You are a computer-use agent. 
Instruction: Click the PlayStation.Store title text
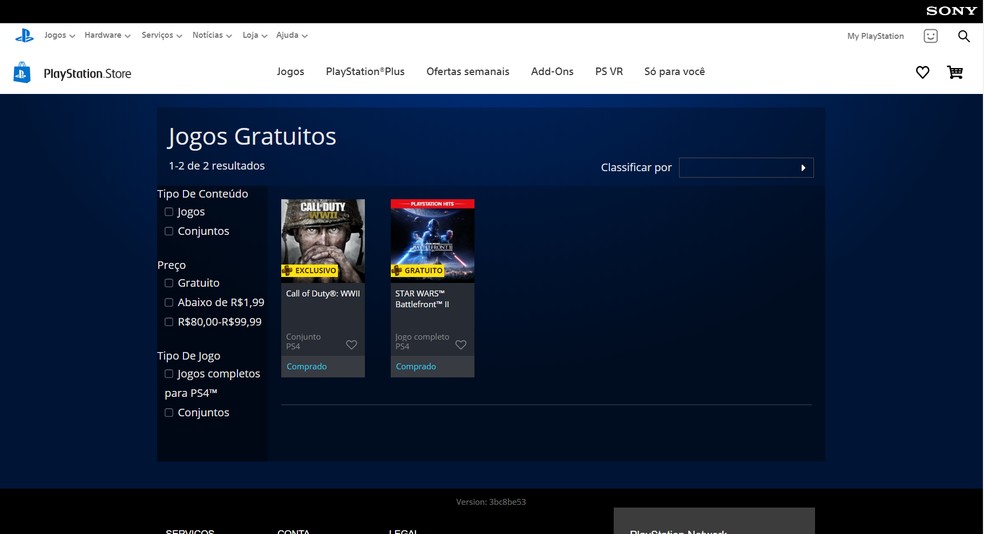pos(87,73)
